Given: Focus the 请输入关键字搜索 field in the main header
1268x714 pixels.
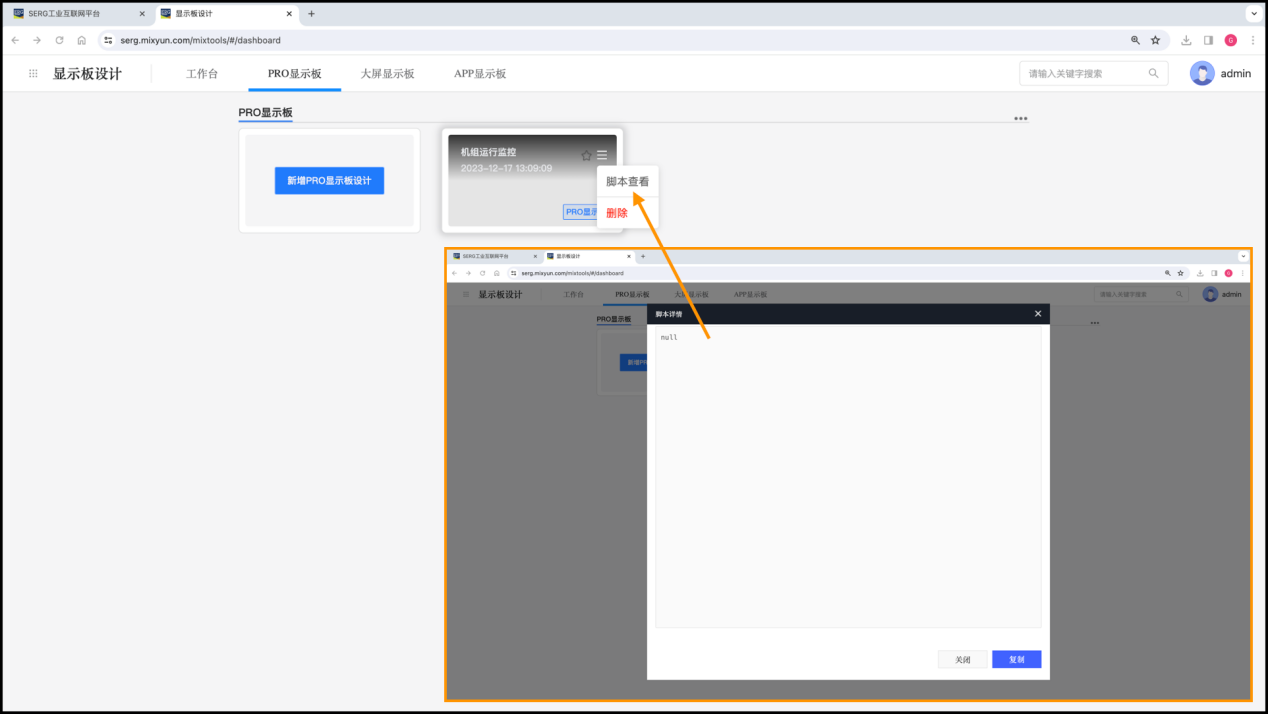Looking at the screenshot, I should [x=1082, y=73].
